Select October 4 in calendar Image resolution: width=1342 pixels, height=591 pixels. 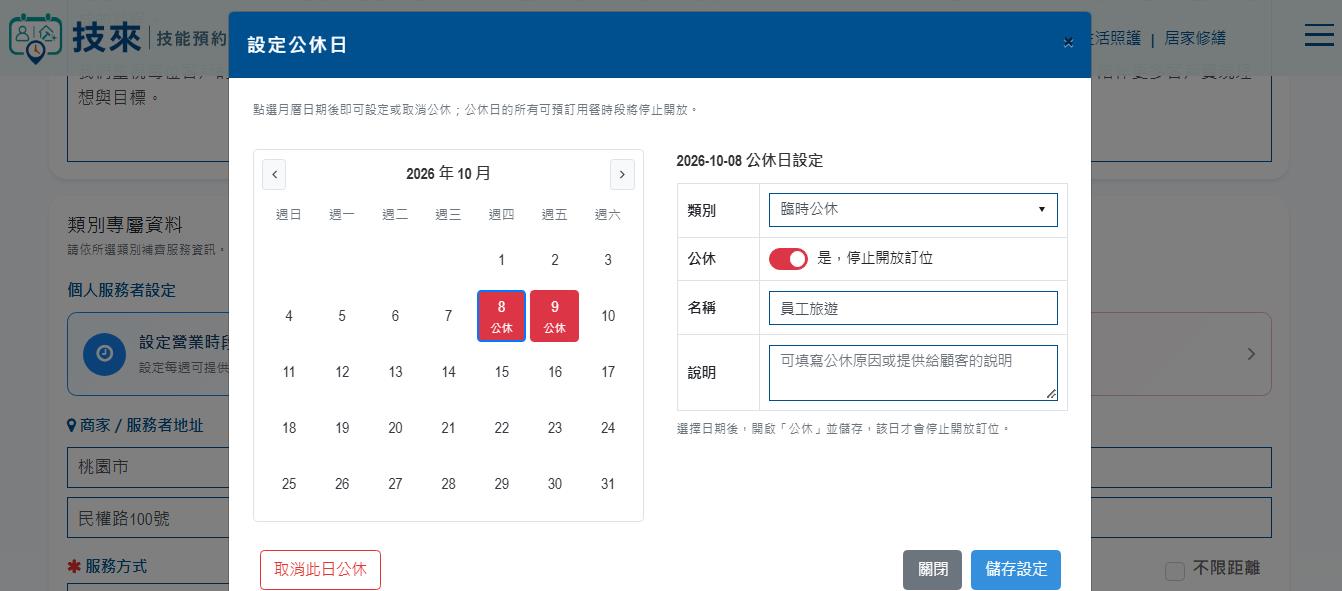(x=289, y=316)
